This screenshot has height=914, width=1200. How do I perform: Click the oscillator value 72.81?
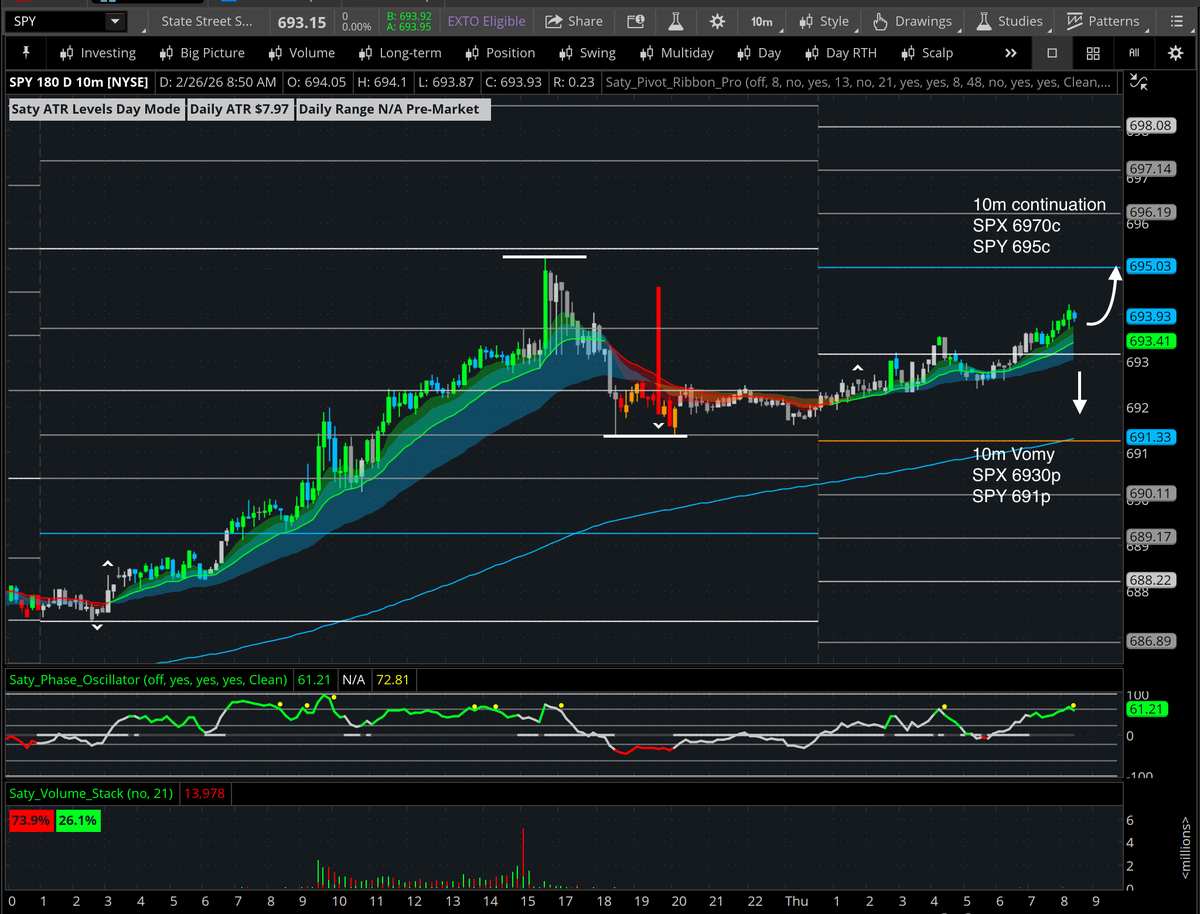tap(392, 680)
